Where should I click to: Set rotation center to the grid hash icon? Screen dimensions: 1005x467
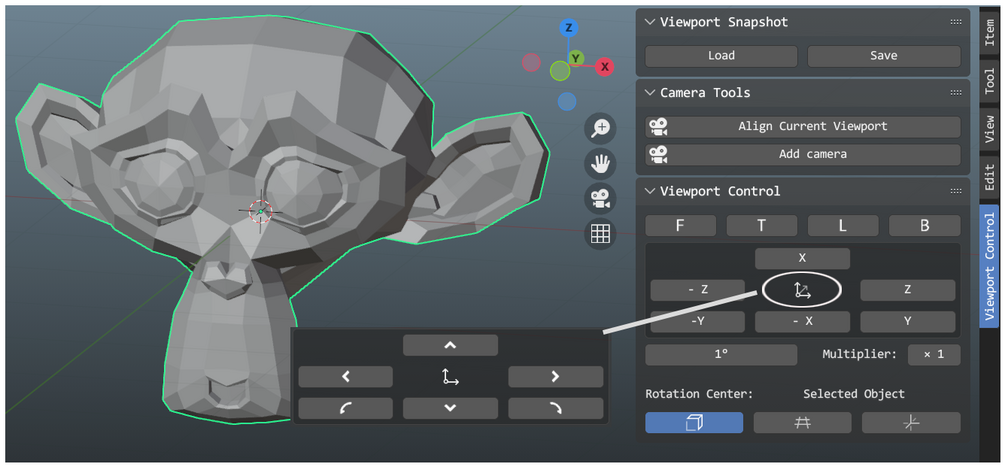[802, 423]
